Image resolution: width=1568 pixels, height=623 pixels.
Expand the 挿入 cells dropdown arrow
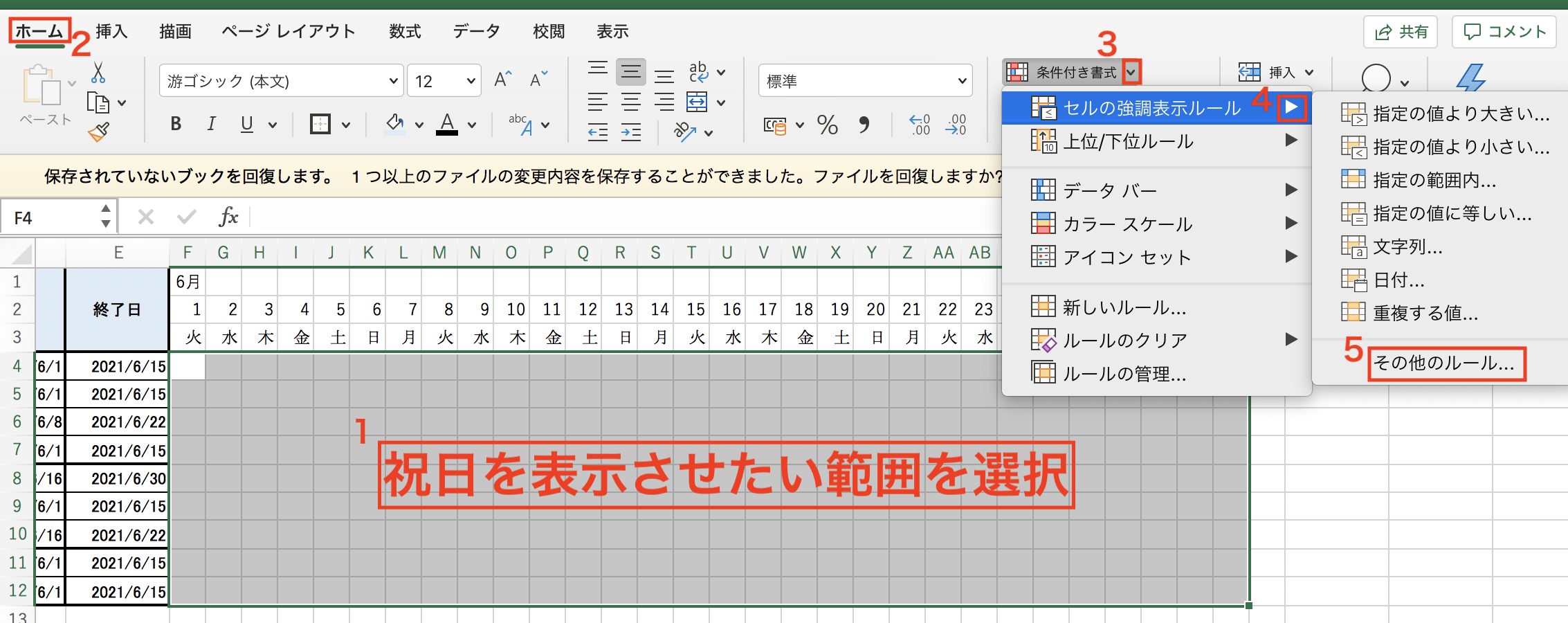pos(1309,72)
